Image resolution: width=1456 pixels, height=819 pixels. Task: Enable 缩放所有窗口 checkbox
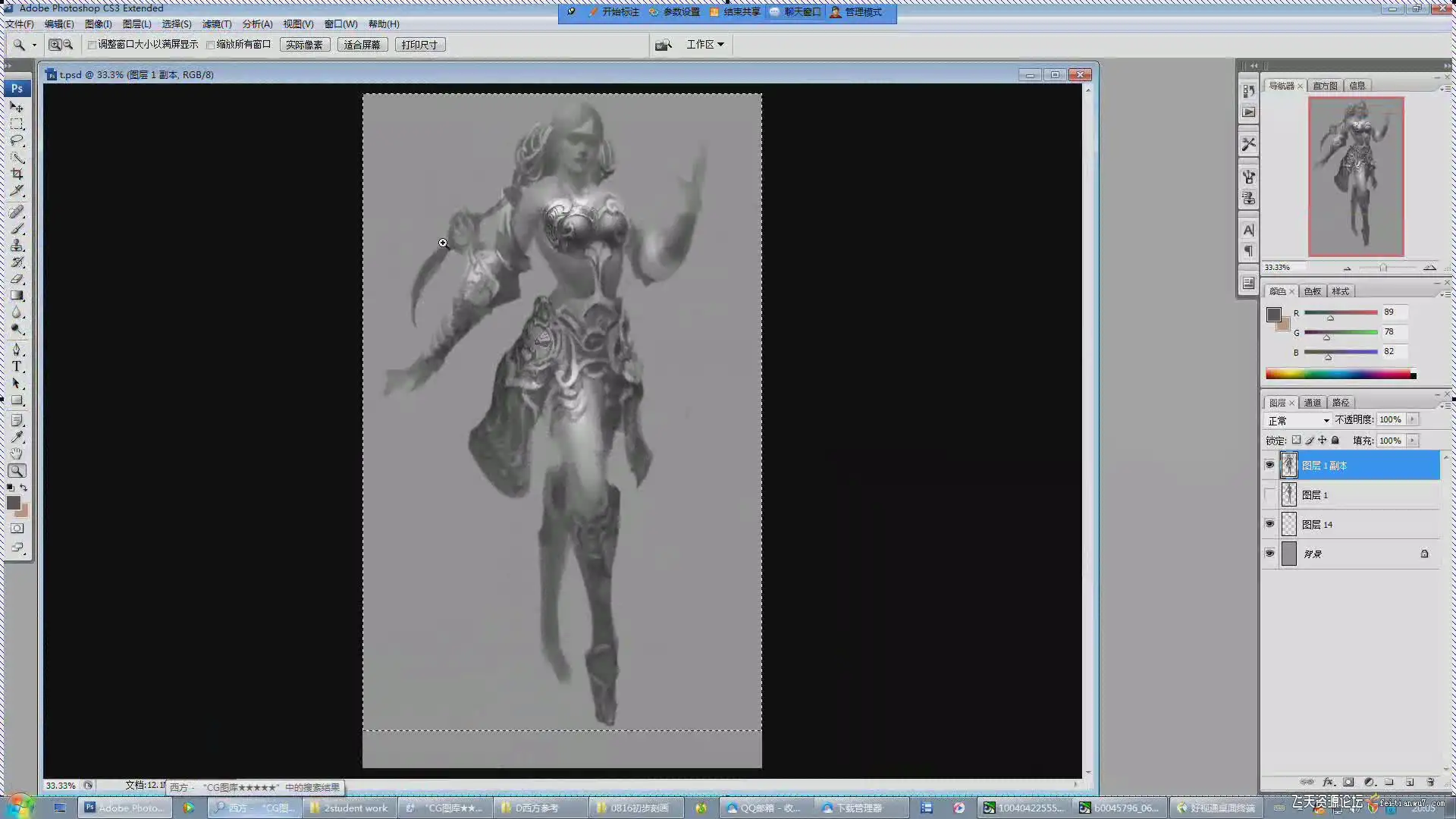pos(211,45)
